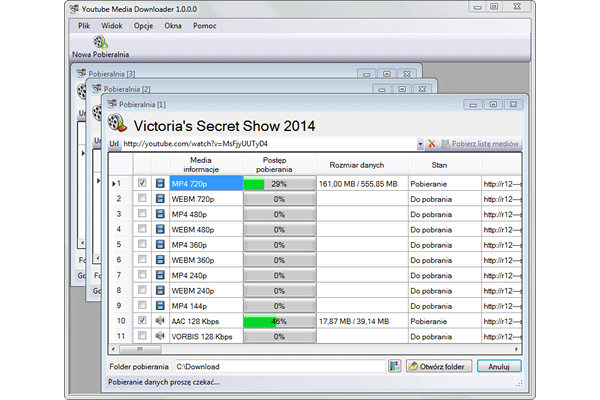
Task: Open the Widok menu
Action: click(112, 26)
